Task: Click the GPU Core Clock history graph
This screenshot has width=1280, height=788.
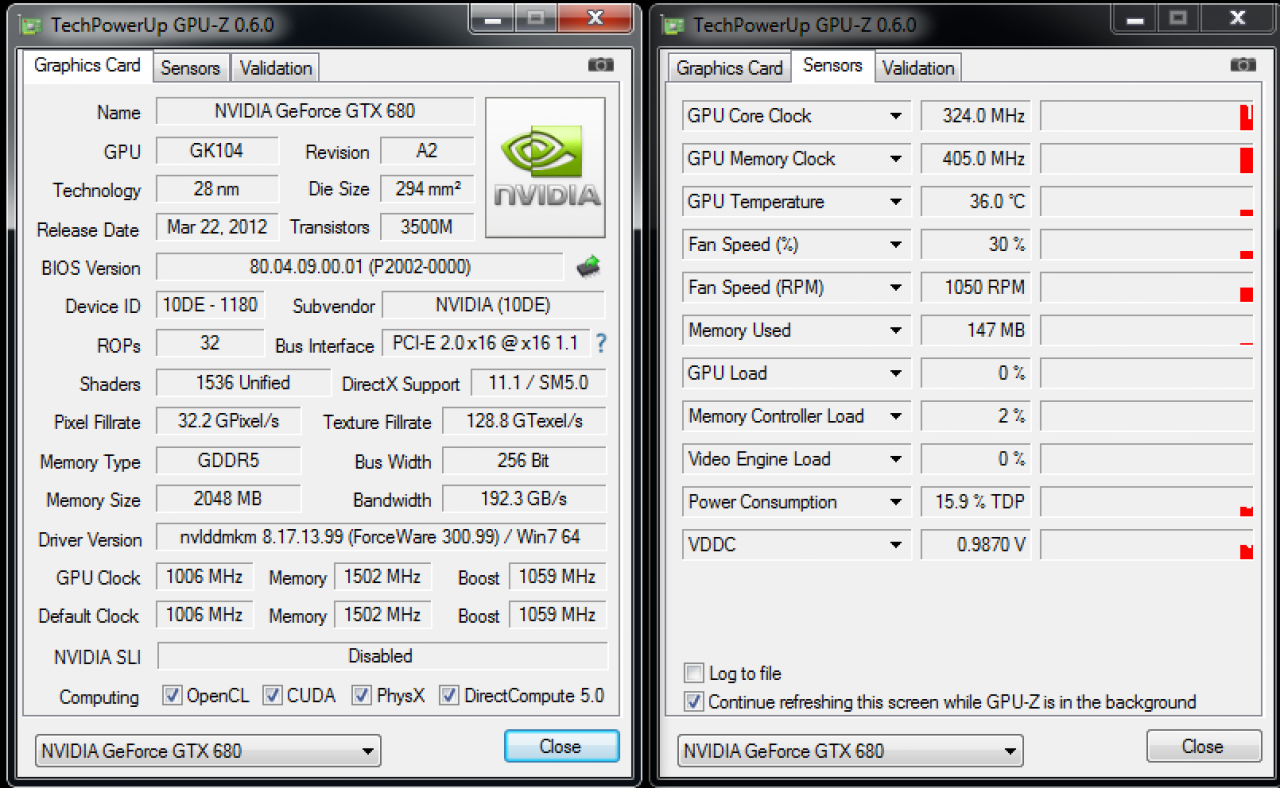Action: click(1146, 116)
